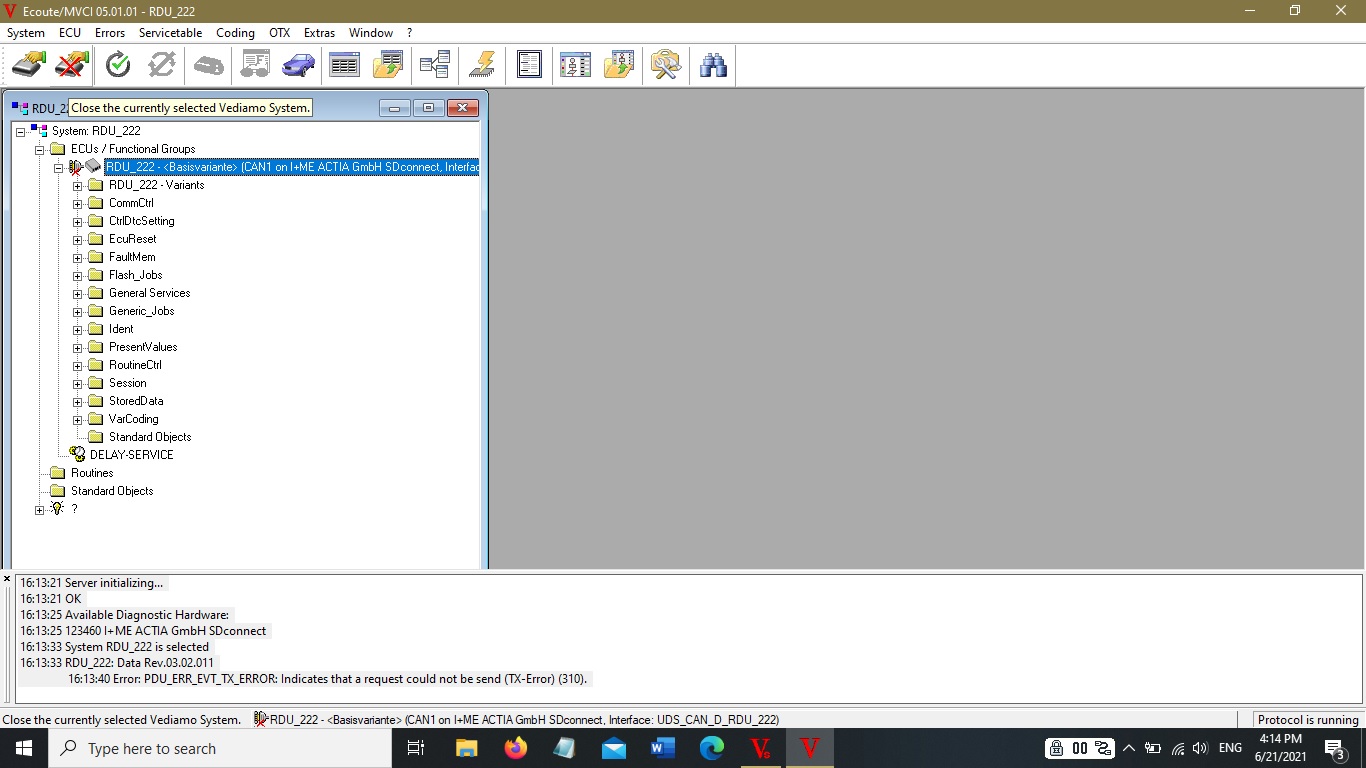The height and width of the screenshot is (768, 1366).
Task: Click the gray ECU module toolbar icon
Action: coord(209,66)
